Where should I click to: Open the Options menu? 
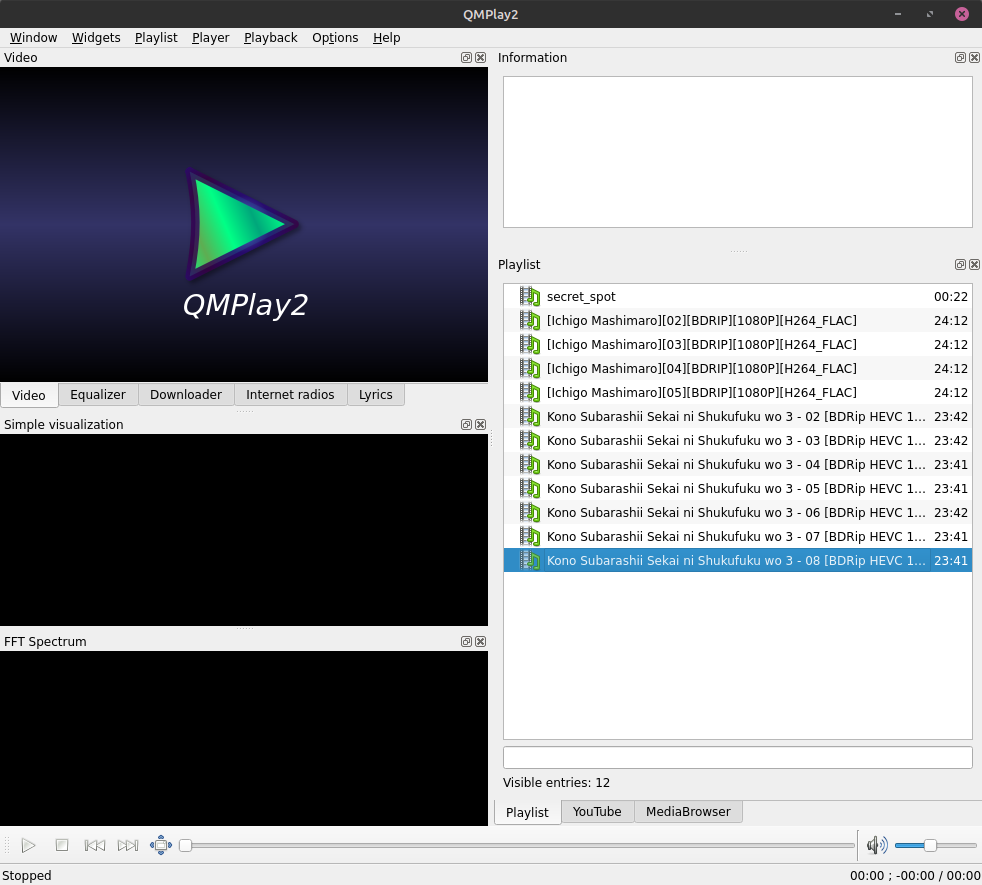(335, 38)
